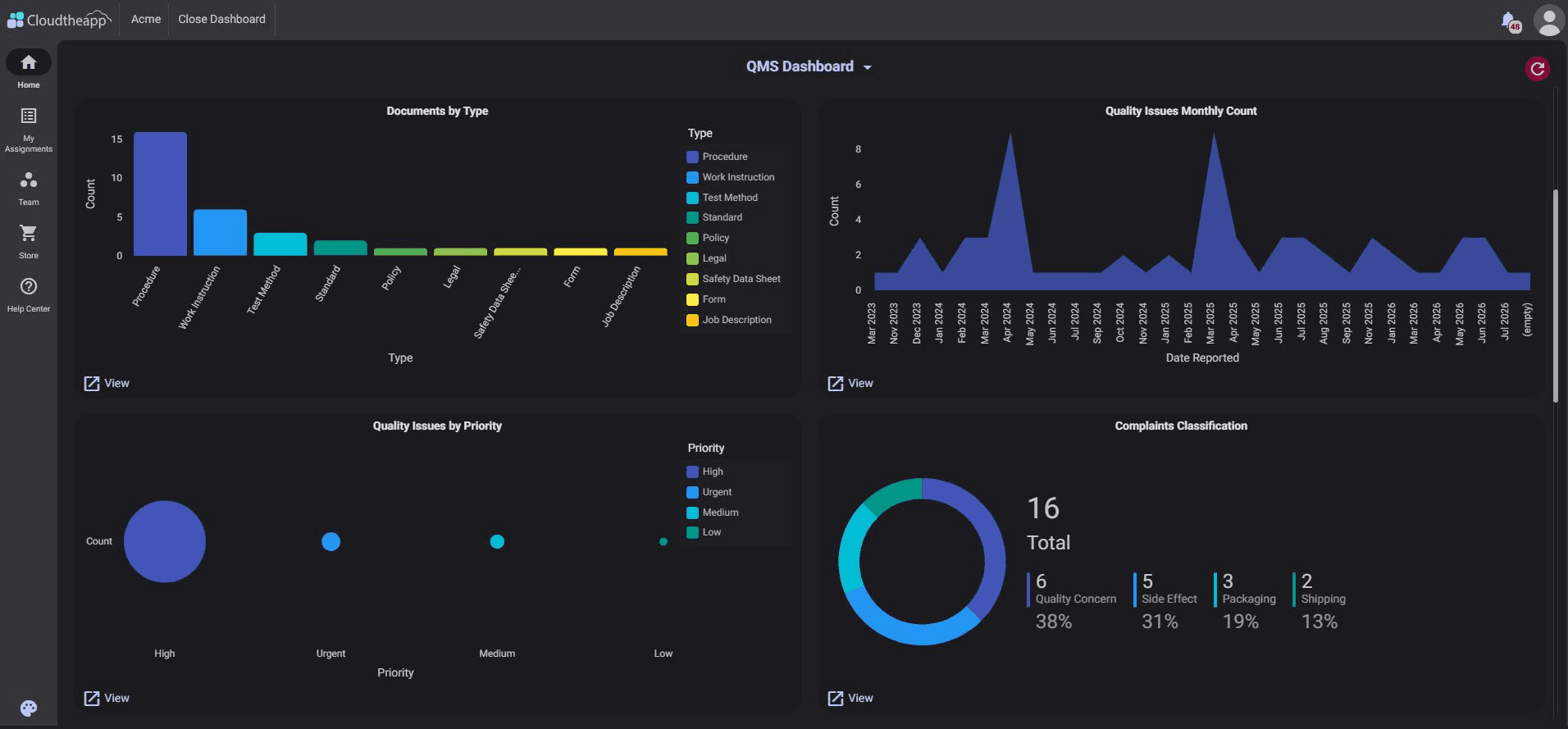Click the Medium priority bubble
This screenshot has height=729, width=1568.
click(x=497, y=541)
